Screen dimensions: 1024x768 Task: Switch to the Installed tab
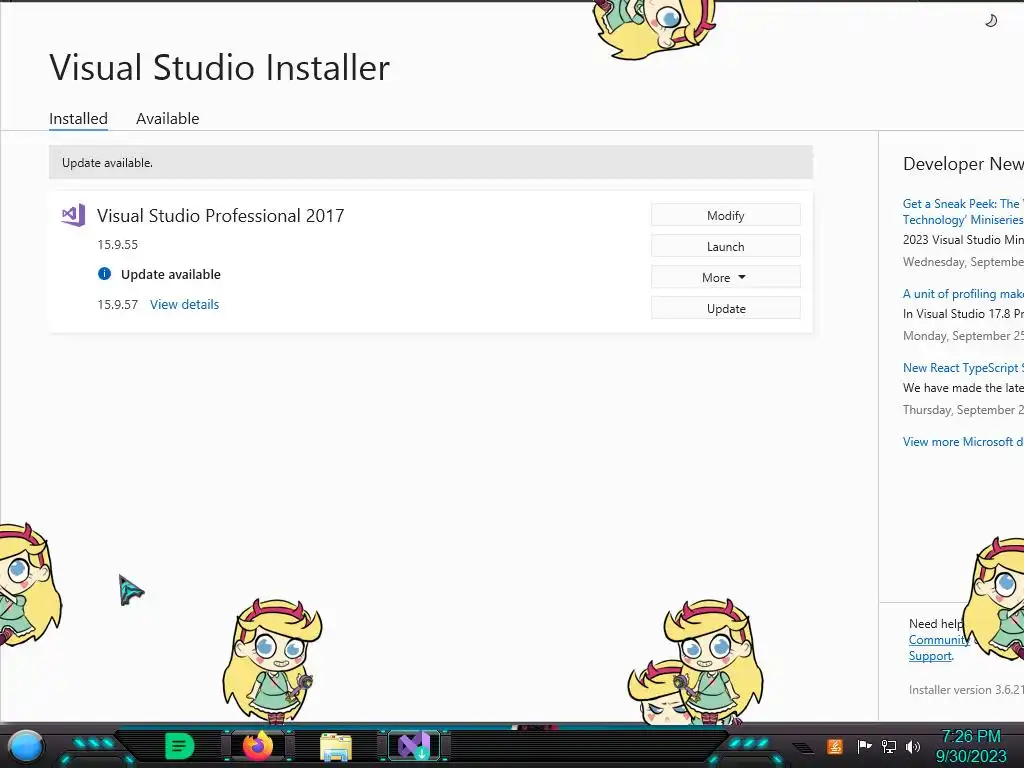[78, 119]
